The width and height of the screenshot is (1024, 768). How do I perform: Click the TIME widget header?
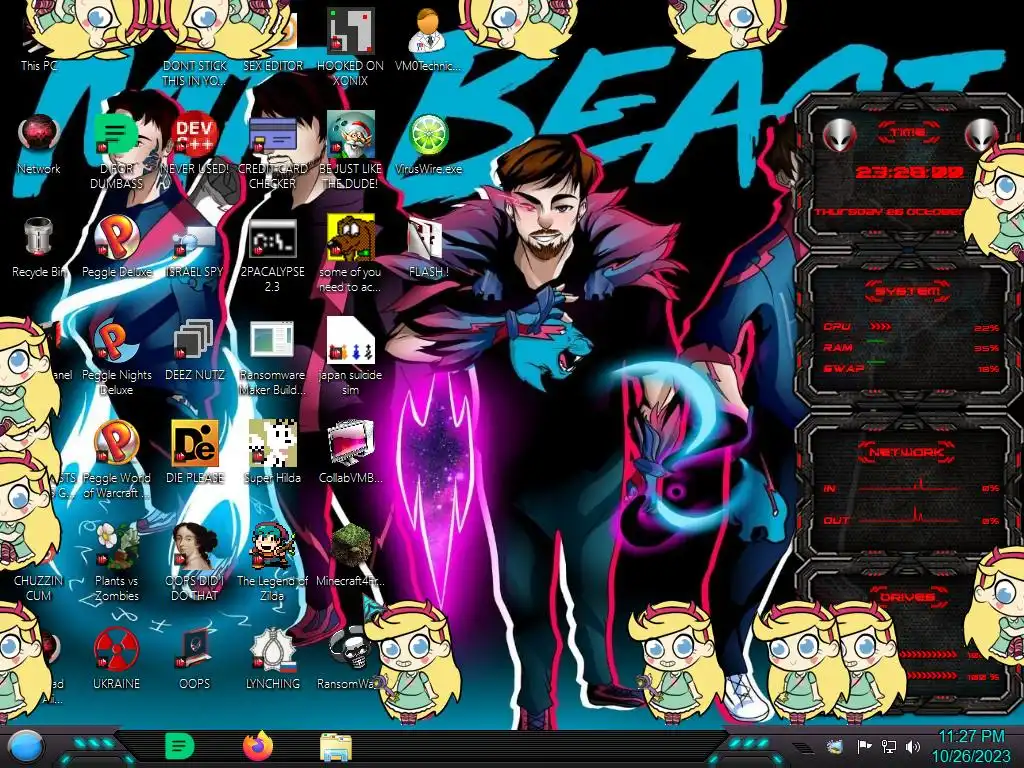908,132
